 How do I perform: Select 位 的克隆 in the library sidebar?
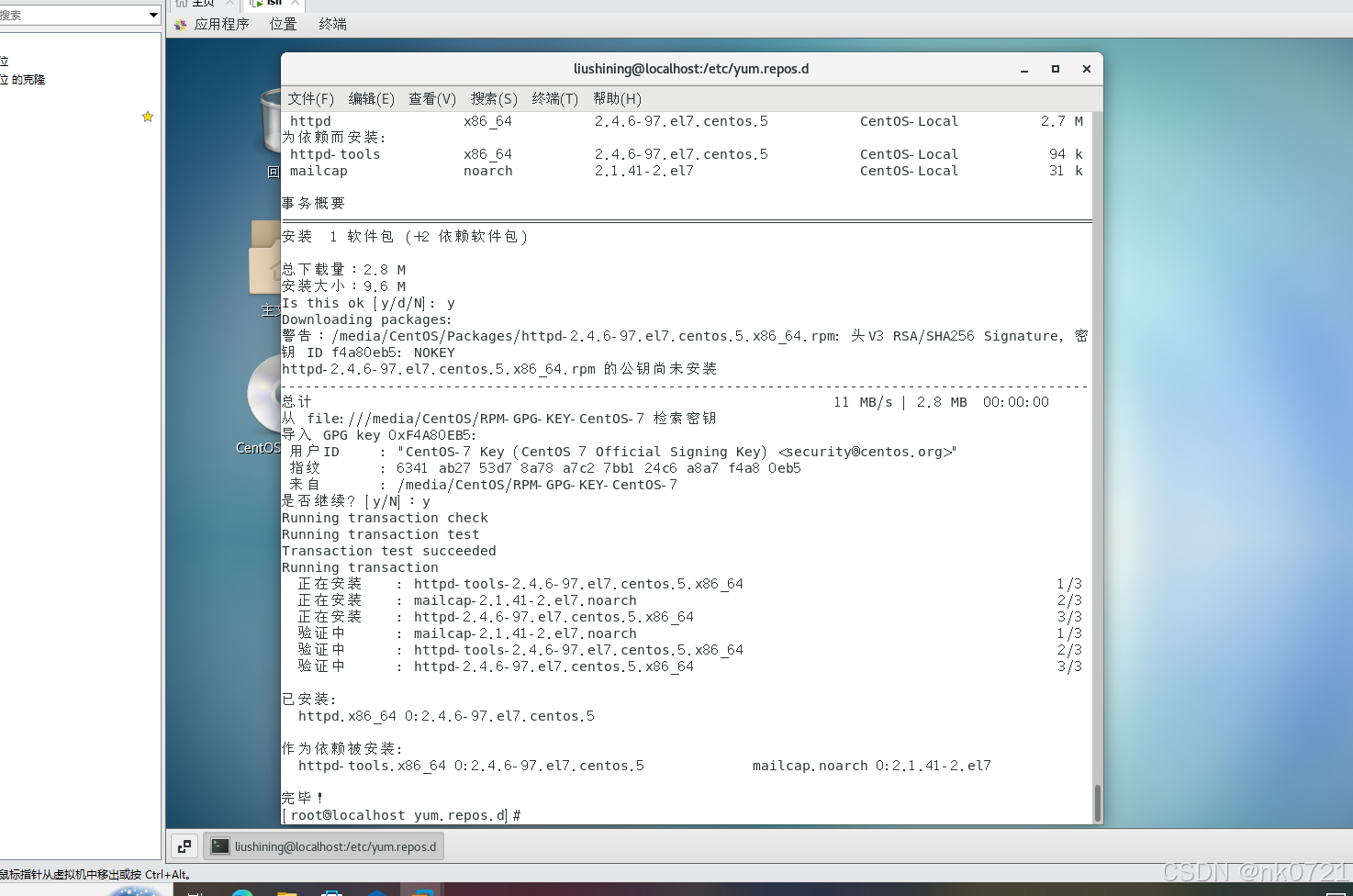point(25,79)
